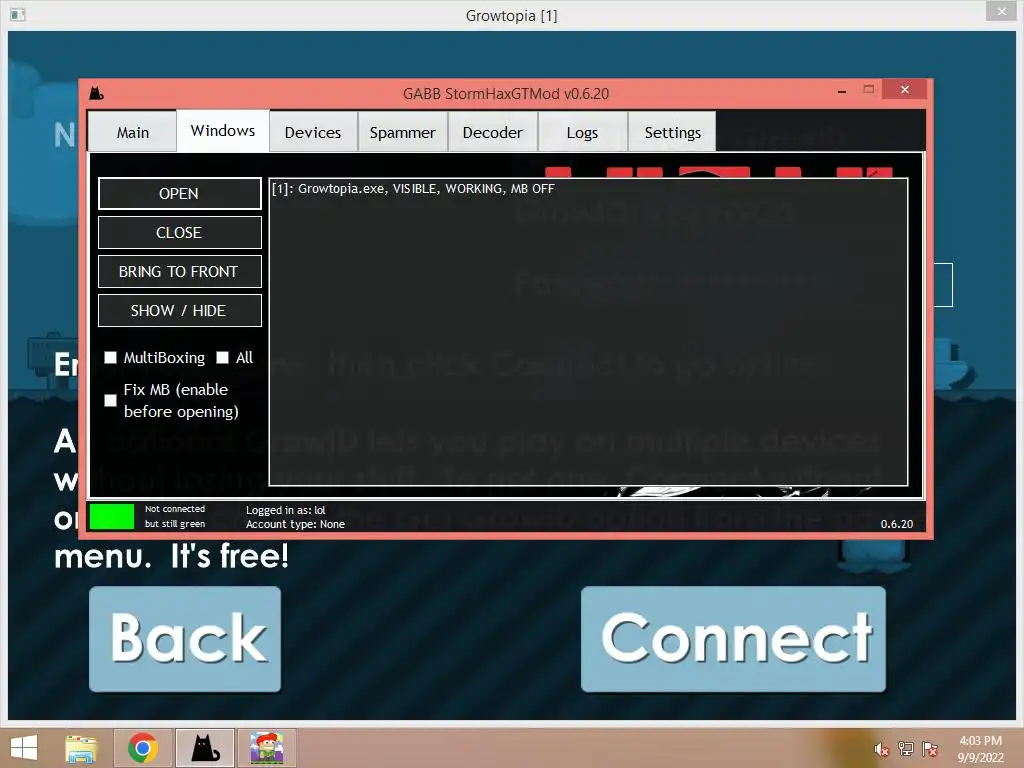Viewport: 1024px width, 768px height.
Task: Select the Growtopia.exe entry in window list
Action: pos(413,189)
